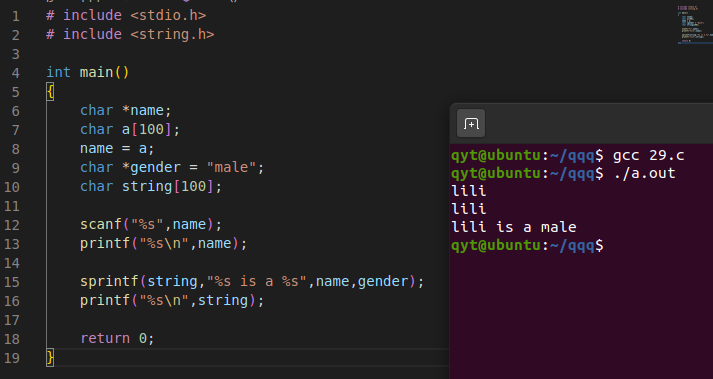Click '*name;' declaration on line 6

(146, 110)
